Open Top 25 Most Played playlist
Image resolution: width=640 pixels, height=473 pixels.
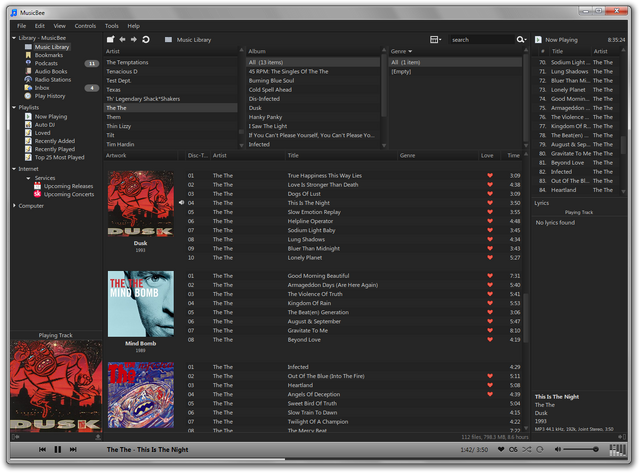point(60,158)
